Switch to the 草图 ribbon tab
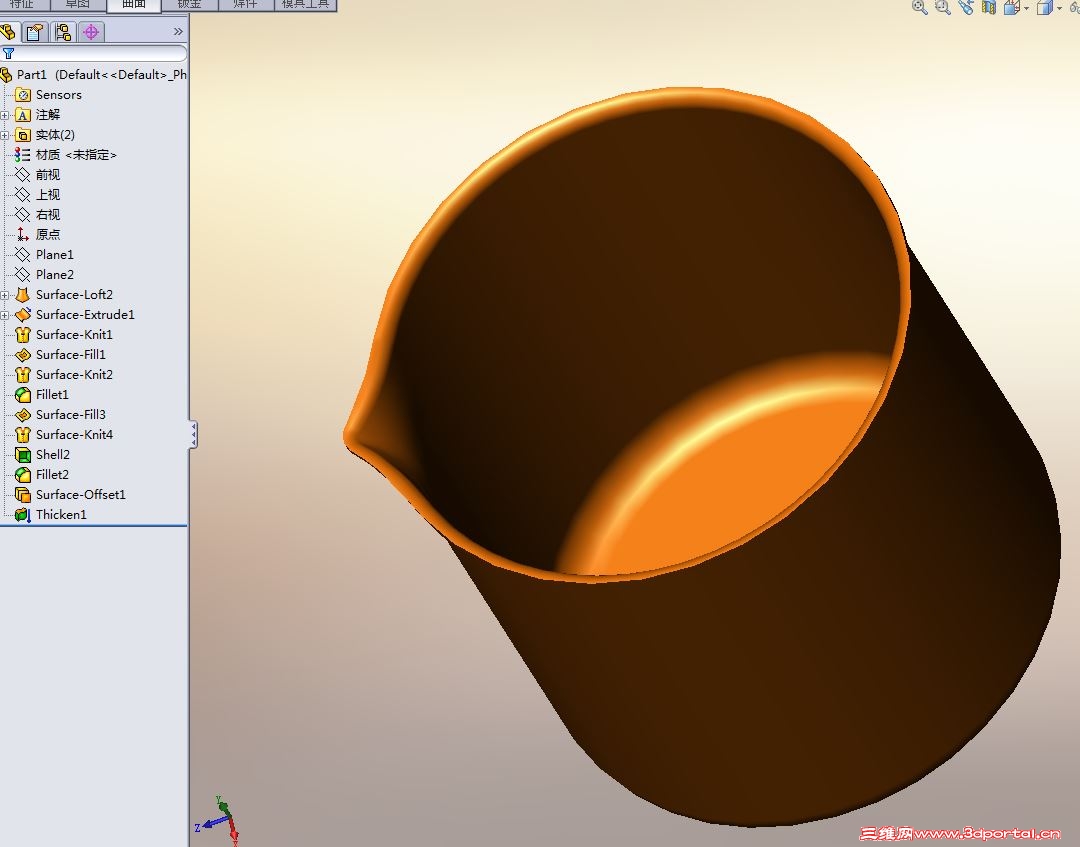This screenshot has height=847, width=1080. click(78, 4)
